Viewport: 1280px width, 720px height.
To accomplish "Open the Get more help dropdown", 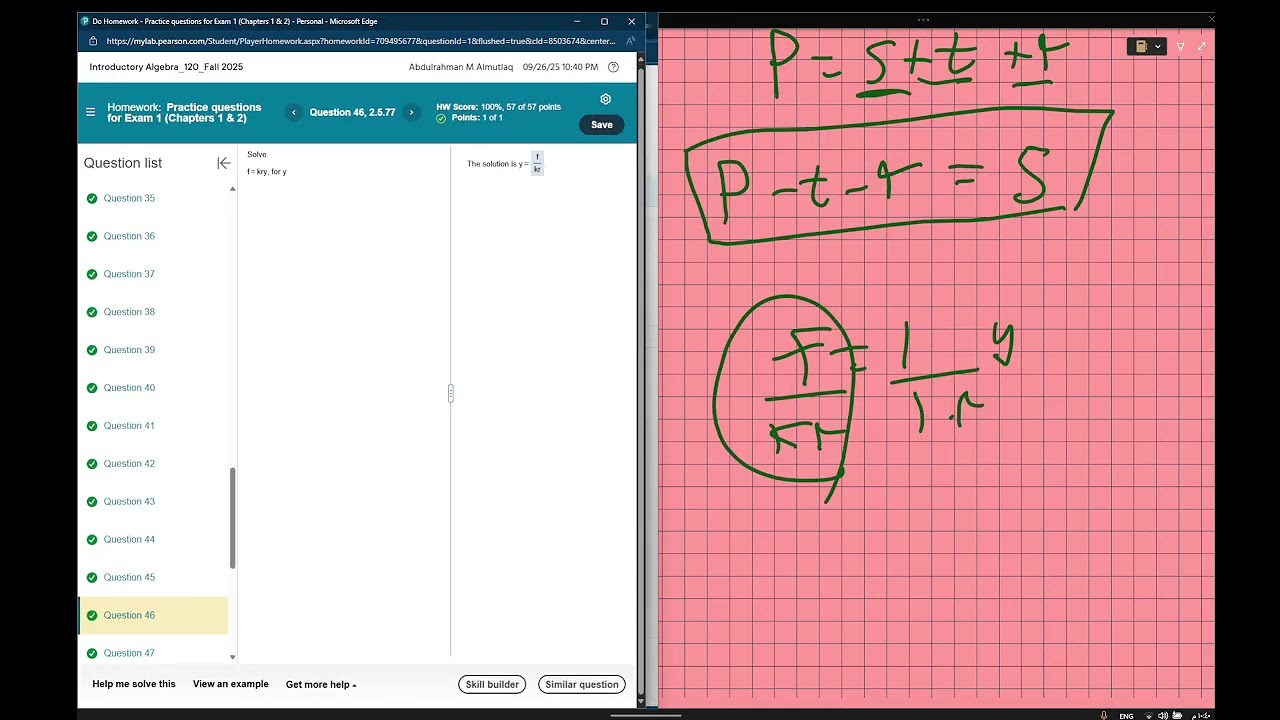I will (321, 685).
